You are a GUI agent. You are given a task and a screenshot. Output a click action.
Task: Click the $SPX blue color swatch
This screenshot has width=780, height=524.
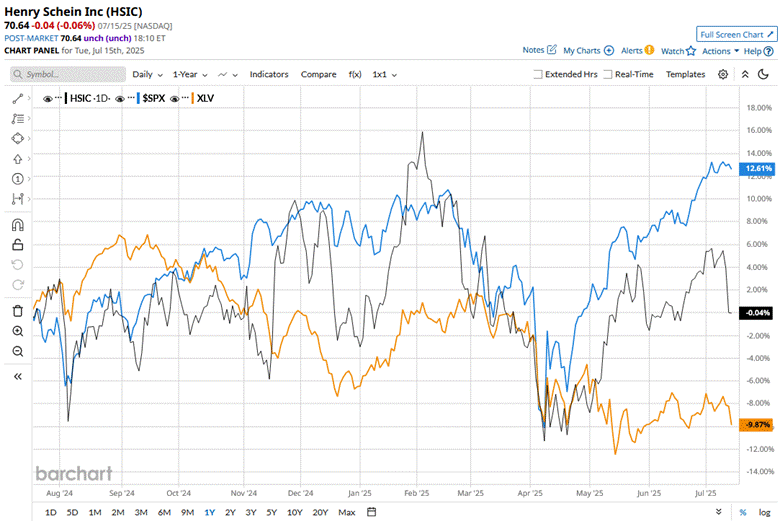pyautogui.click(x=138, y=98)
